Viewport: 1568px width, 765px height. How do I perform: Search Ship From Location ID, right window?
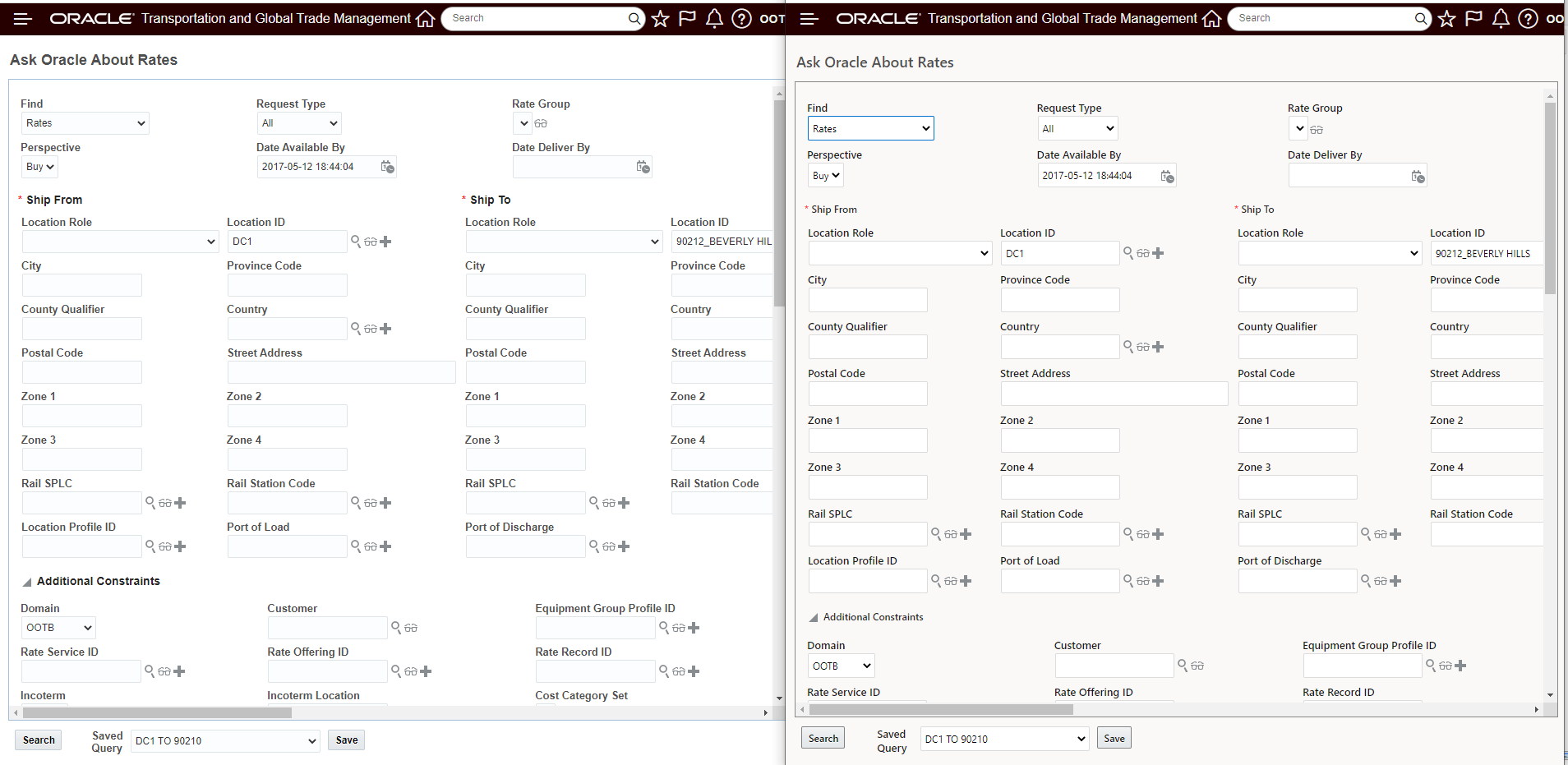pyautogui.click(x=1128, y=252)
